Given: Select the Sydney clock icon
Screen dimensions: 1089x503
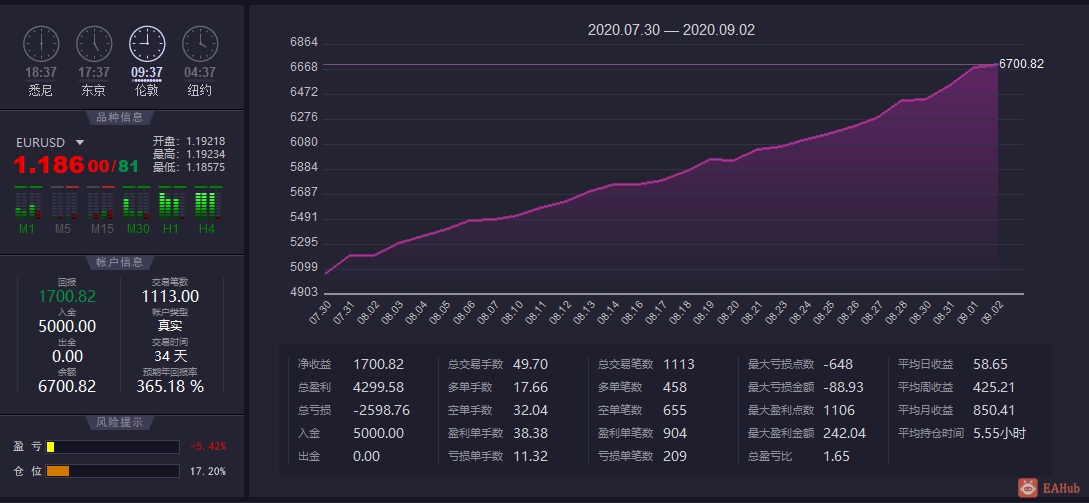Looking at the screenshot, I should 41,44.
